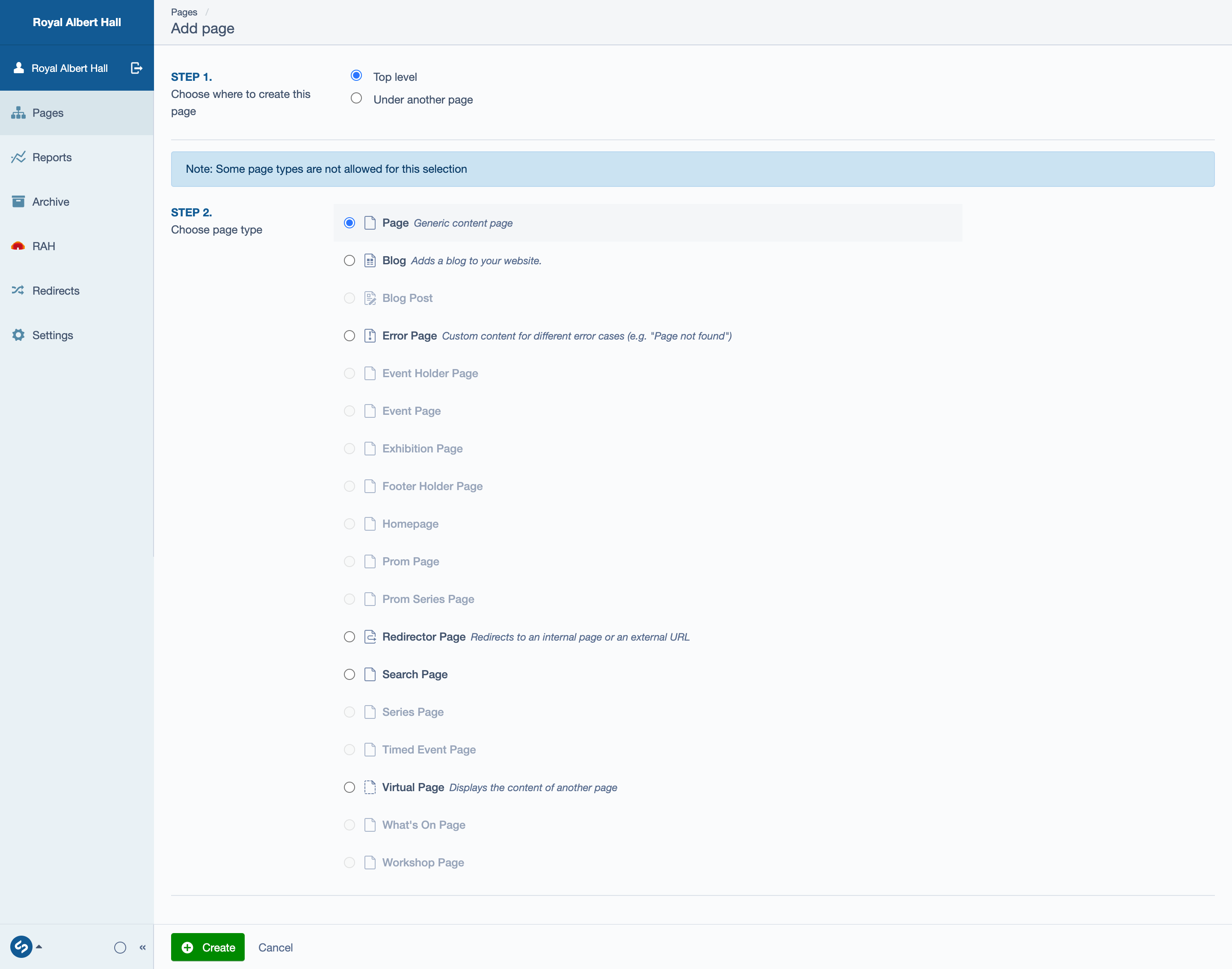
Task: Select the Blog page type radio
Action: [349, 260]
